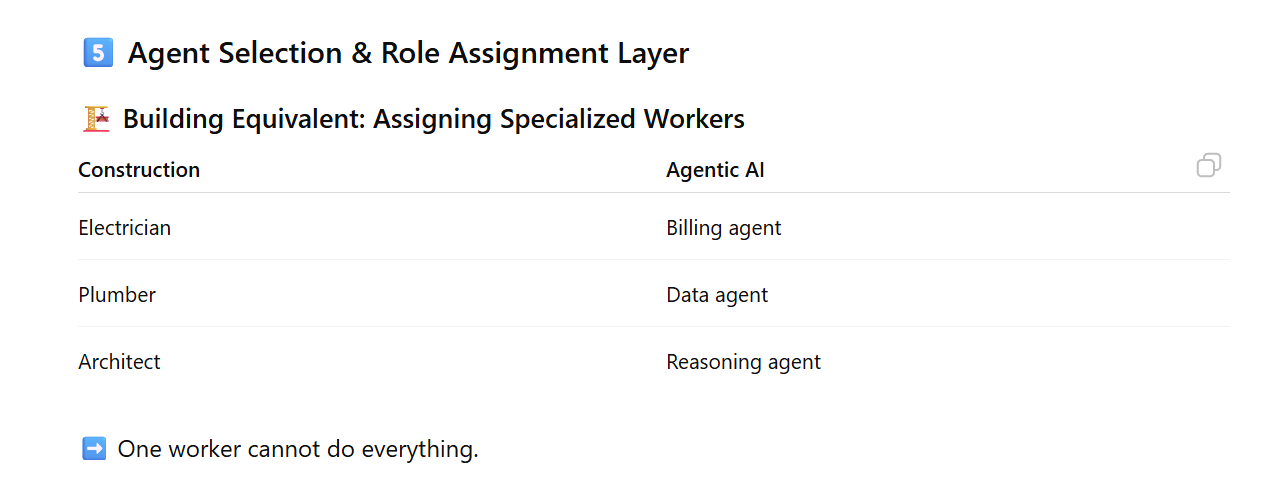Click the blue number 5 emoji

pyautogui.click(x=97, y=53)
